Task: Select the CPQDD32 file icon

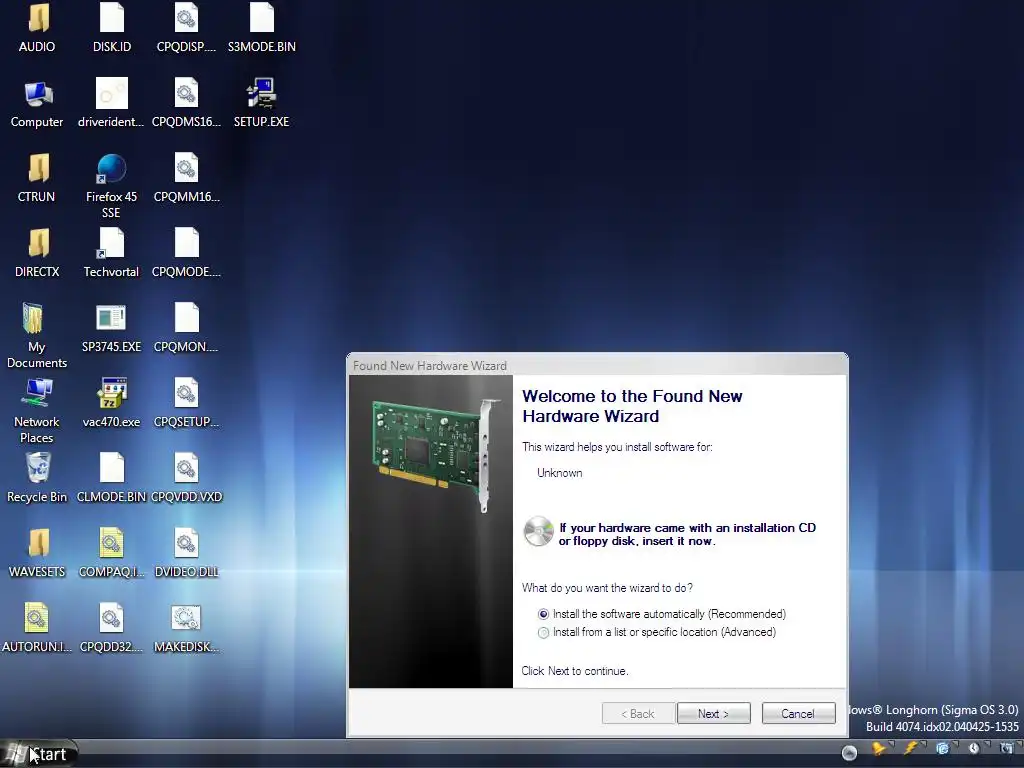Action: coord(112,618)
